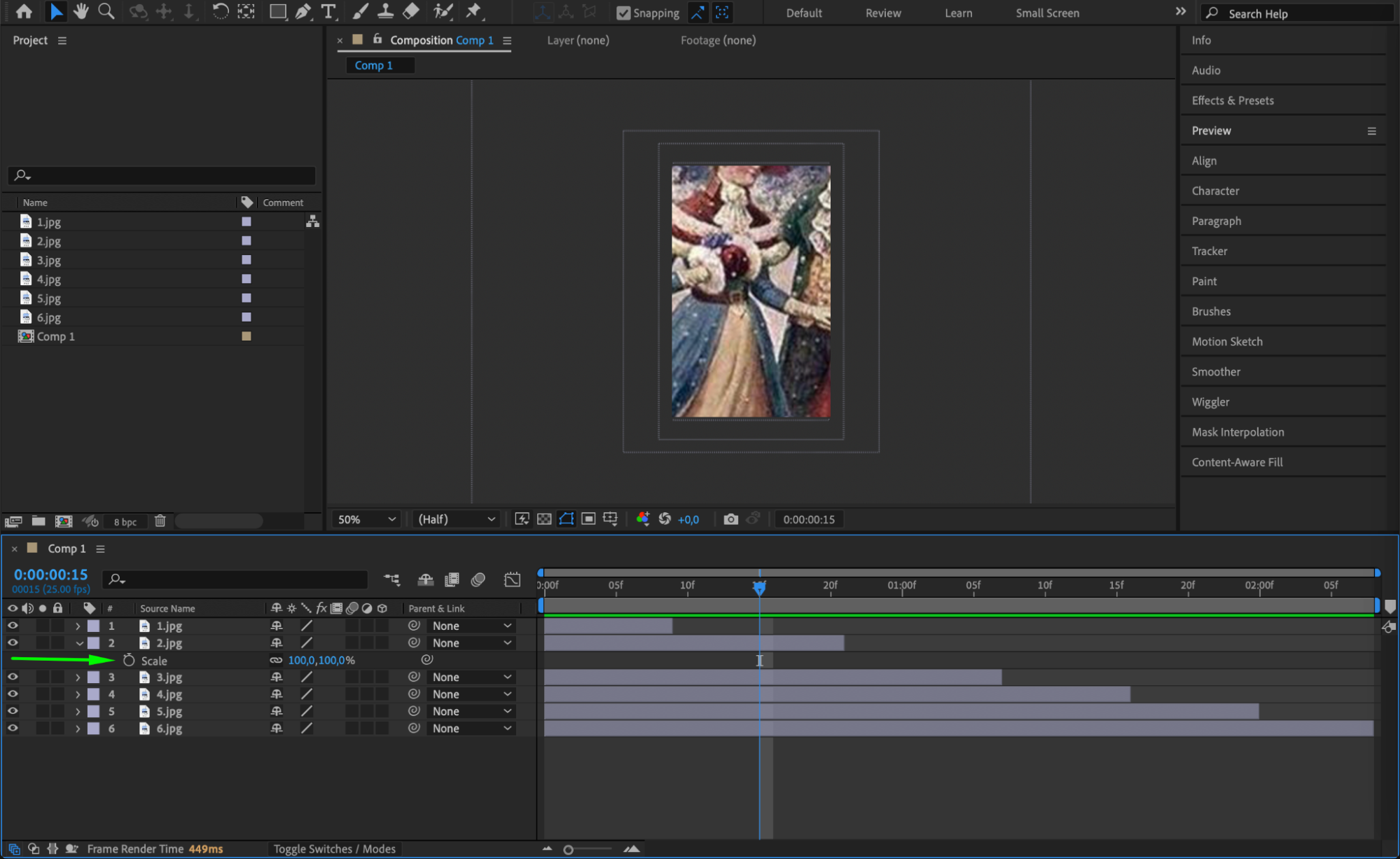Choose the Pen tool
This screenshot has width=1400, height=859.
click(303, 11)
